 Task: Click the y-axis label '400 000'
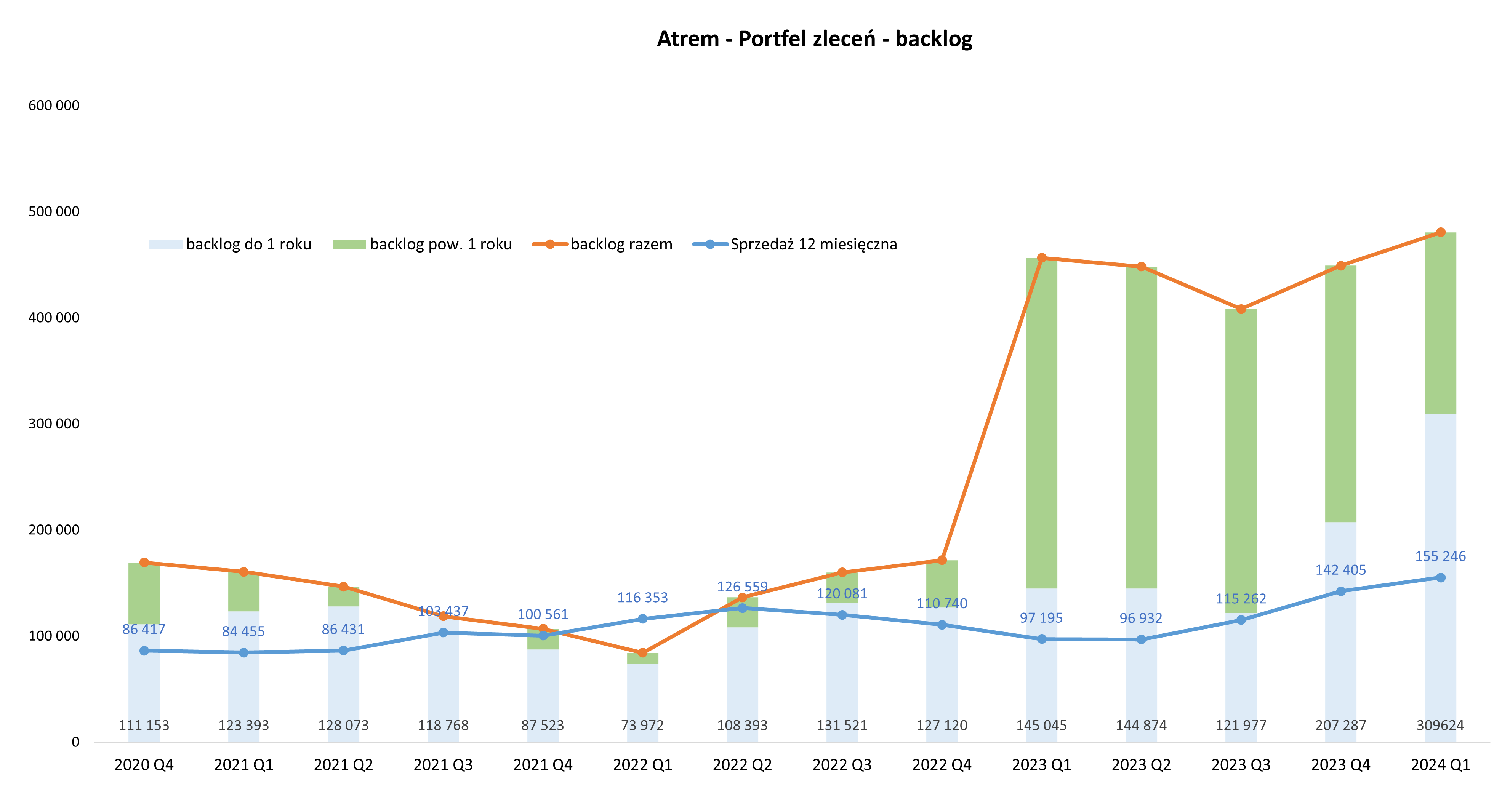click(54, 318)
